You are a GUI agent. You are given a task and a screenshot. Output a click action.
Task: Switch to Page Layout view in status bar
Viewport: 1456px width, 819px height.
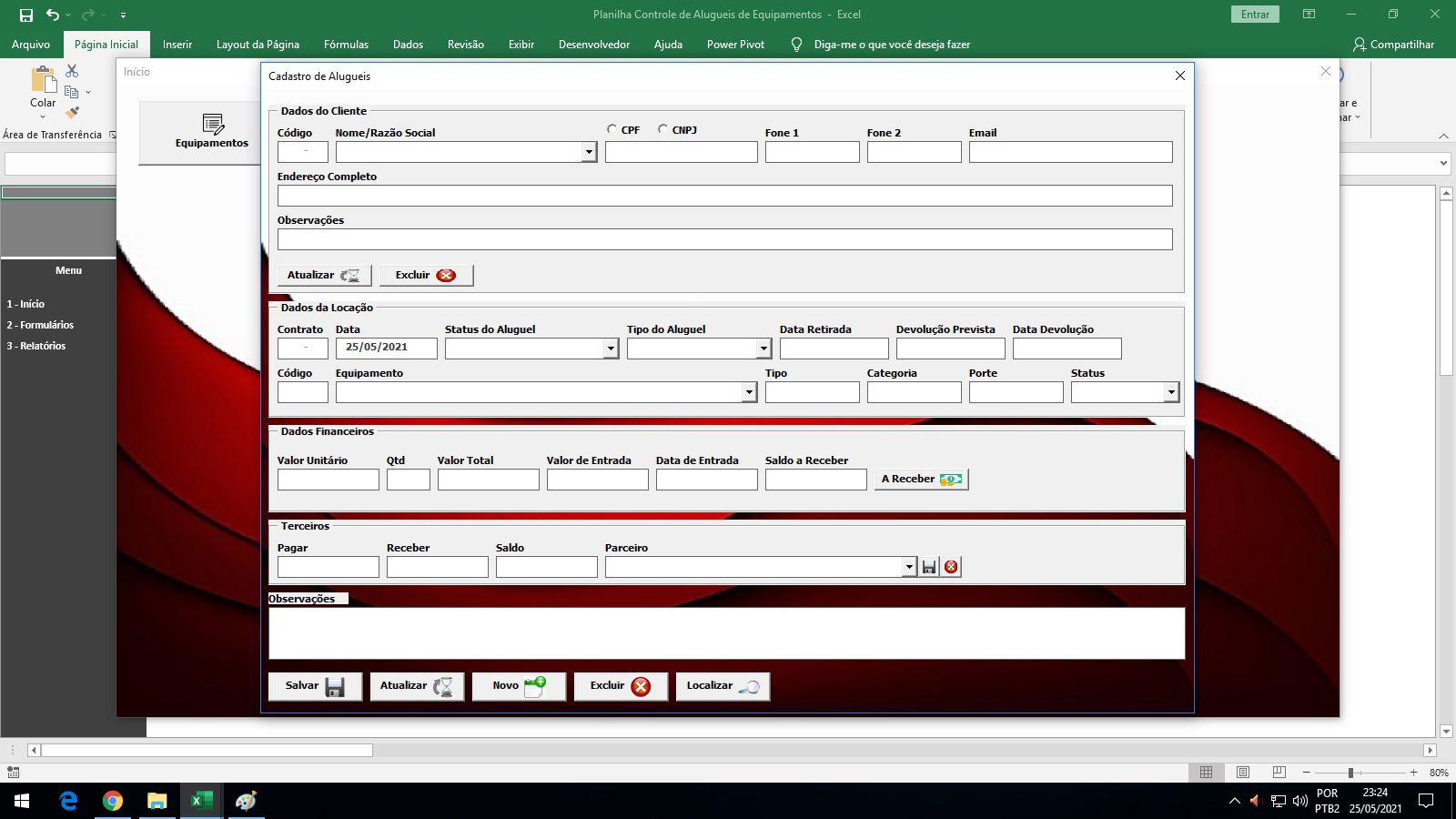click(1243, 772)
